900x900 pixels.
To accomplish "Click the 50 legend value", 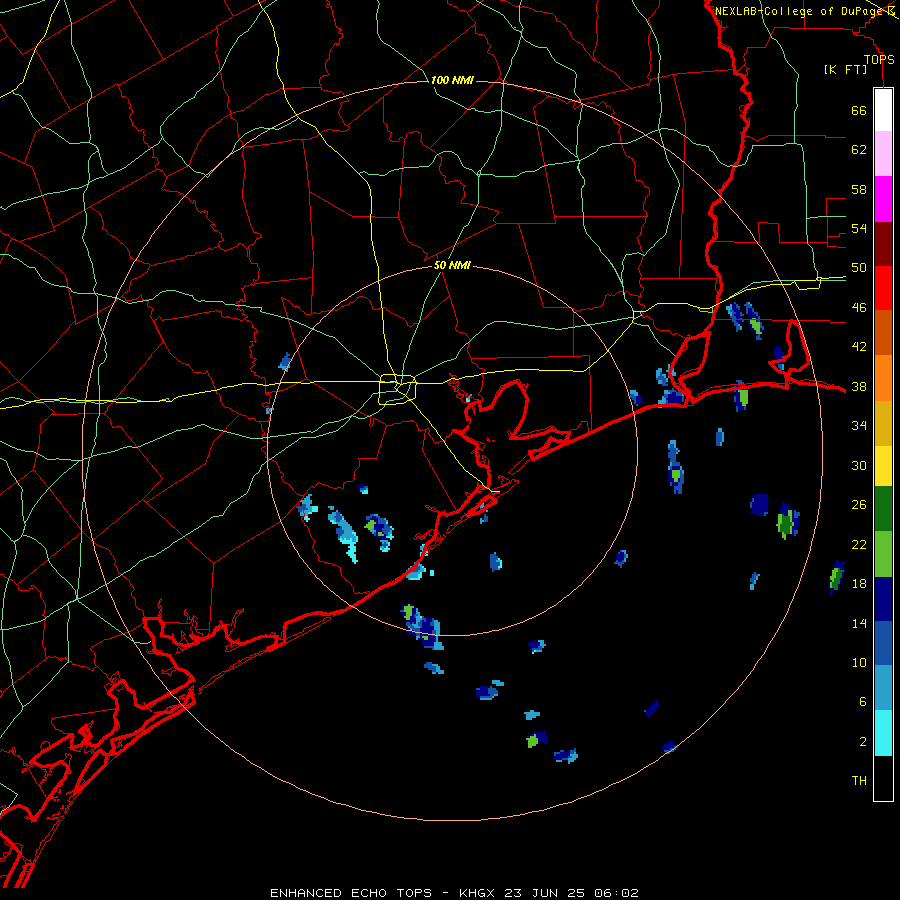I will click(x=859, y=267).
